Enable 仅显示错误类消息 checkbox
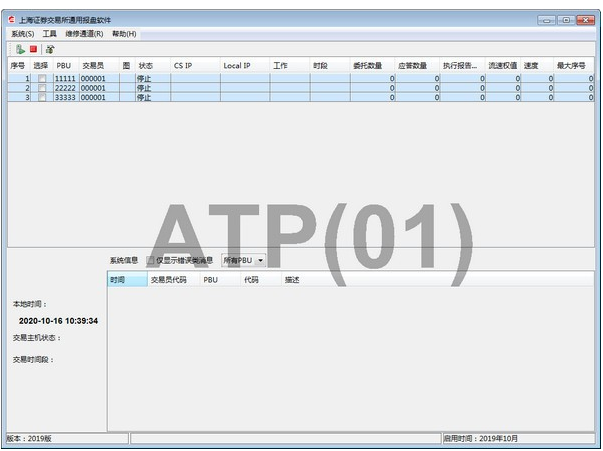The width and height of the screenshot is (603, 451). (151, 260)
